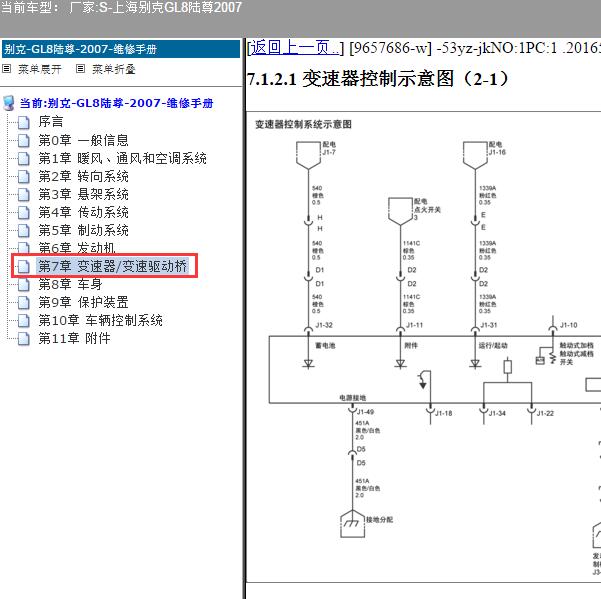Click the 菜单折叠 square icon
The height and width of the screenshot is (599, 601).
[x=80, y=69]
